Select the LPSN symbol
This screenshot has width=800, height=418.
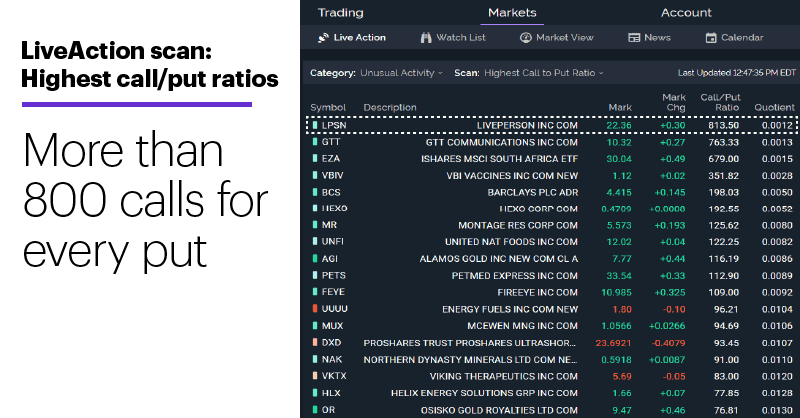click(334, 125)
